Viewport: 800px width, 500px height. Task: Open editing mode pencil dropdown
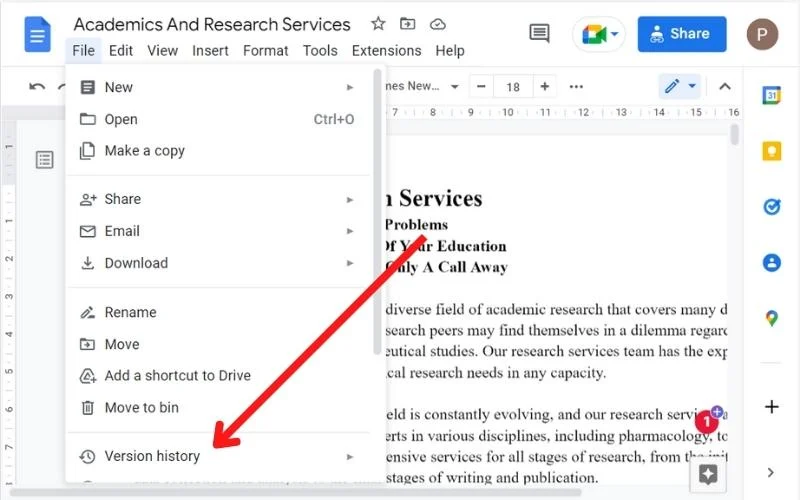tap(679, 87)
